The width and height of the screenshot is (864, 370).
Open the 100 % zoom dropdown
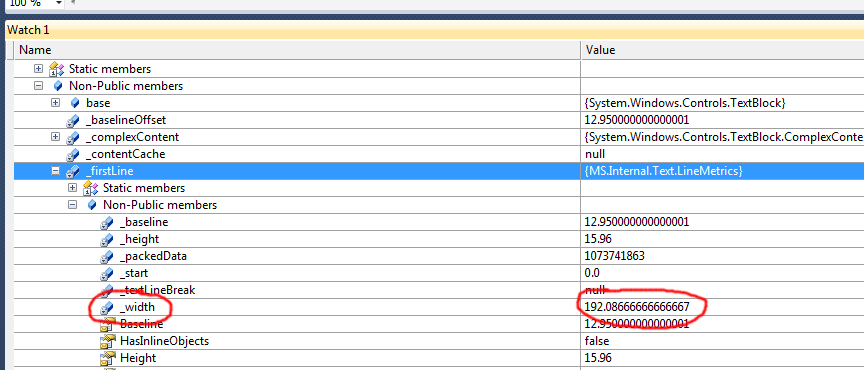tap(59, 3)
